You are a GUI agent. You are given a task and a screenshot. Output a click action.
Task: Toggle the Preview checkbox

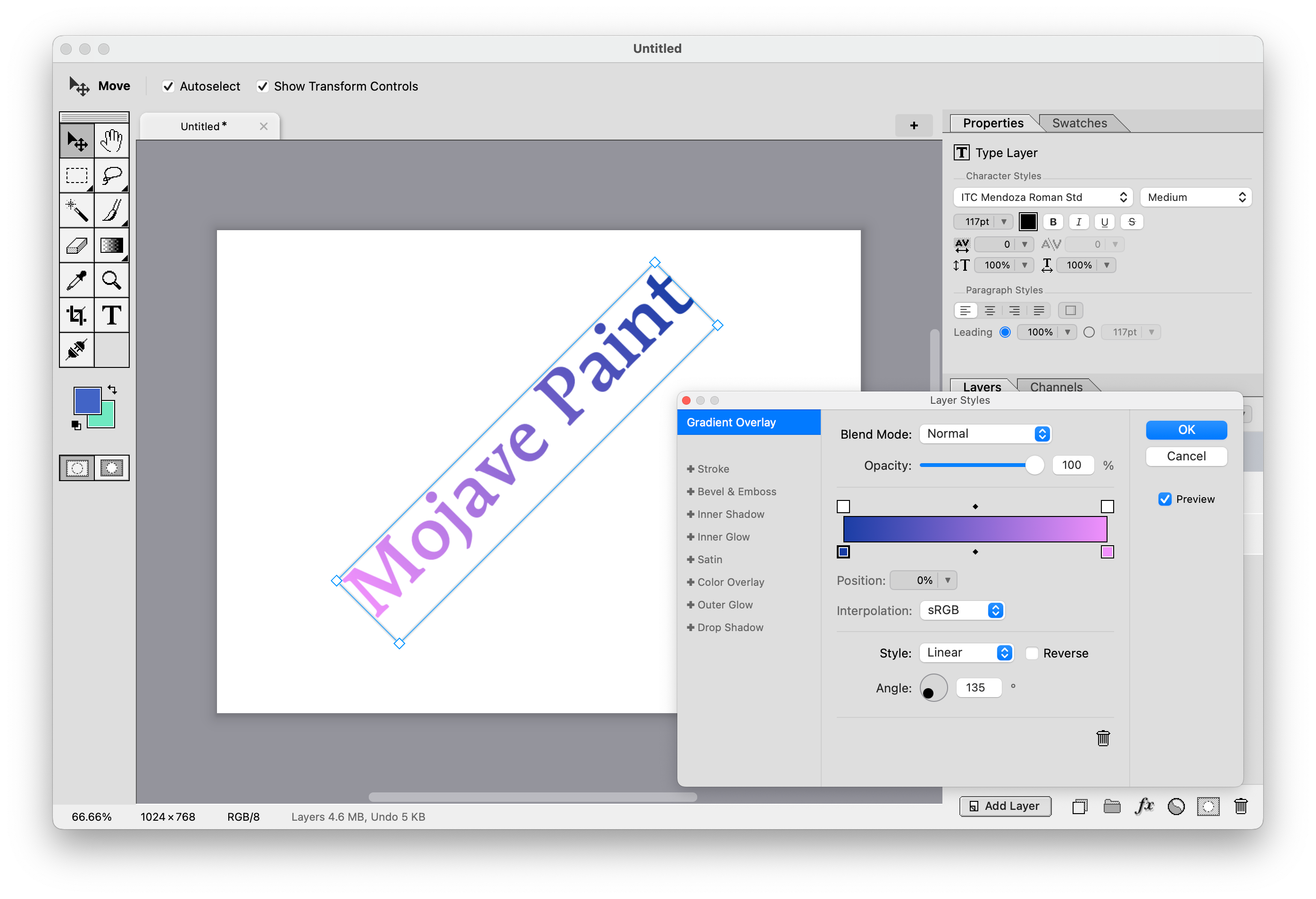[x=1165, y=499]
